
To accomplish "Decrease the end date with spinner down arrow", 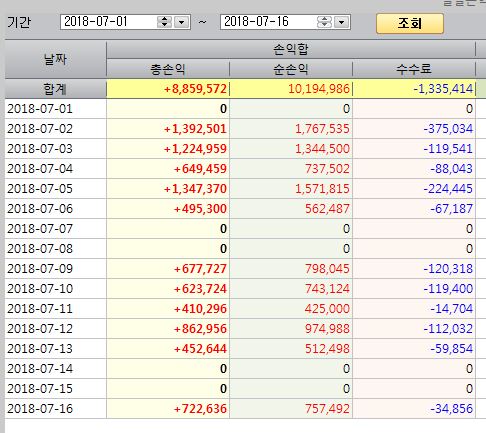I will (x=324, y=25).
